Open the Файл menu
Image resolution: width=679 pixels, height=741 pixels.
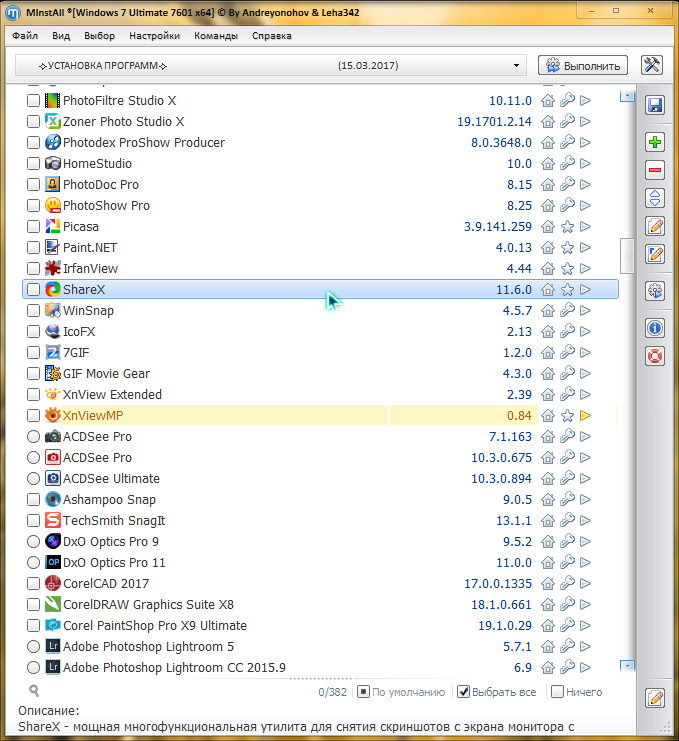click(x=25, y=36)
